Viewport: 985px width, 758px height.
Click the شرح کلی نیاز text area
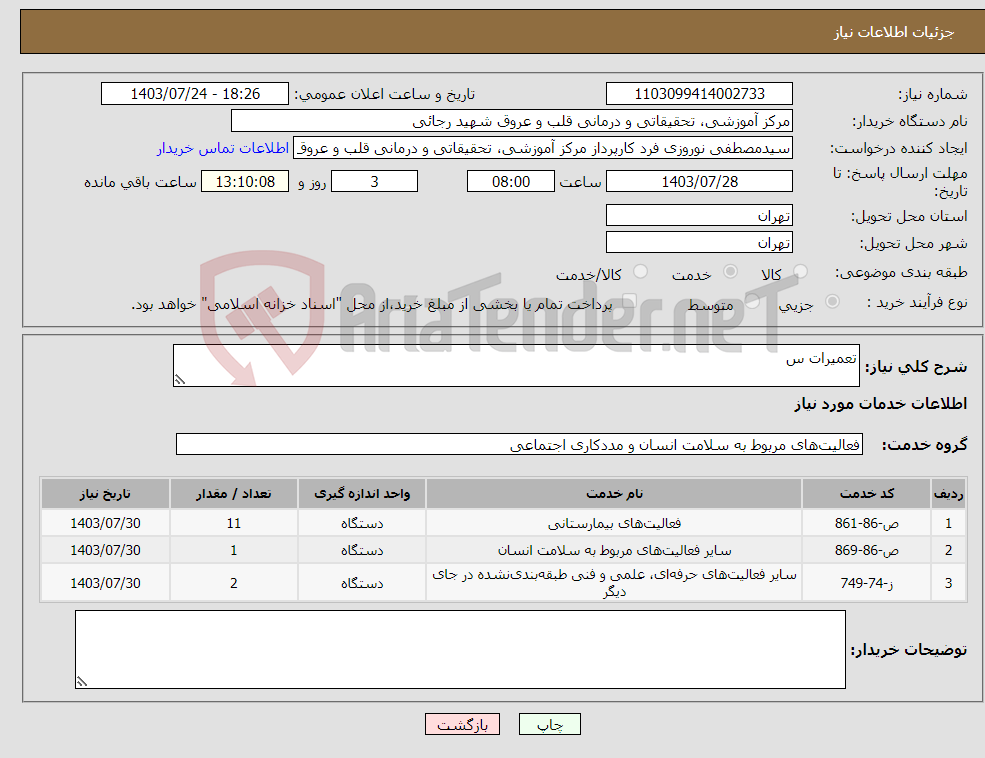point(516,365)
